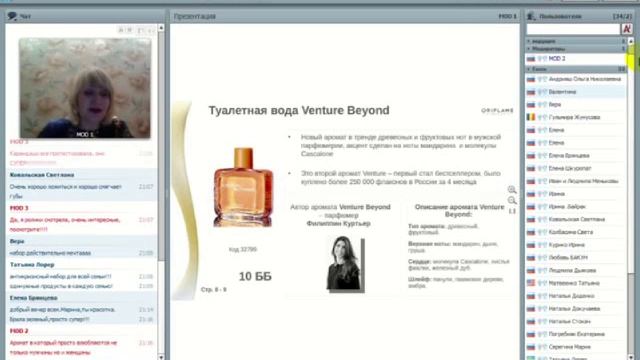Click the Чат panel title

coord(25,16)
